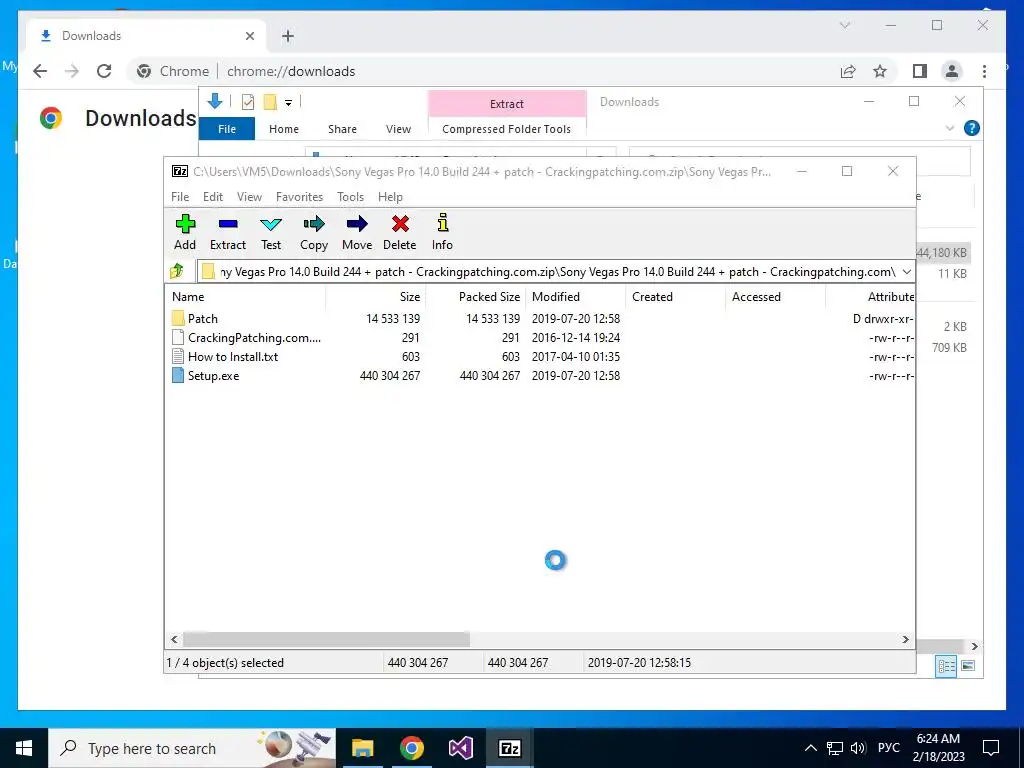Click the РУС language indicator
The image size is (1024, 768).
pos(888,748)
